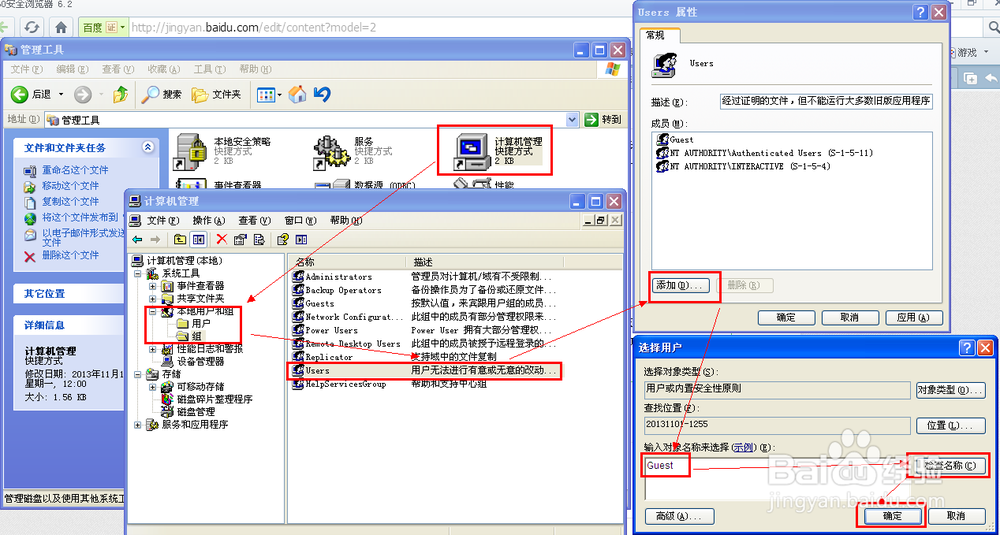Click the 后退 back button in 管理工具 window

[31, 94]
